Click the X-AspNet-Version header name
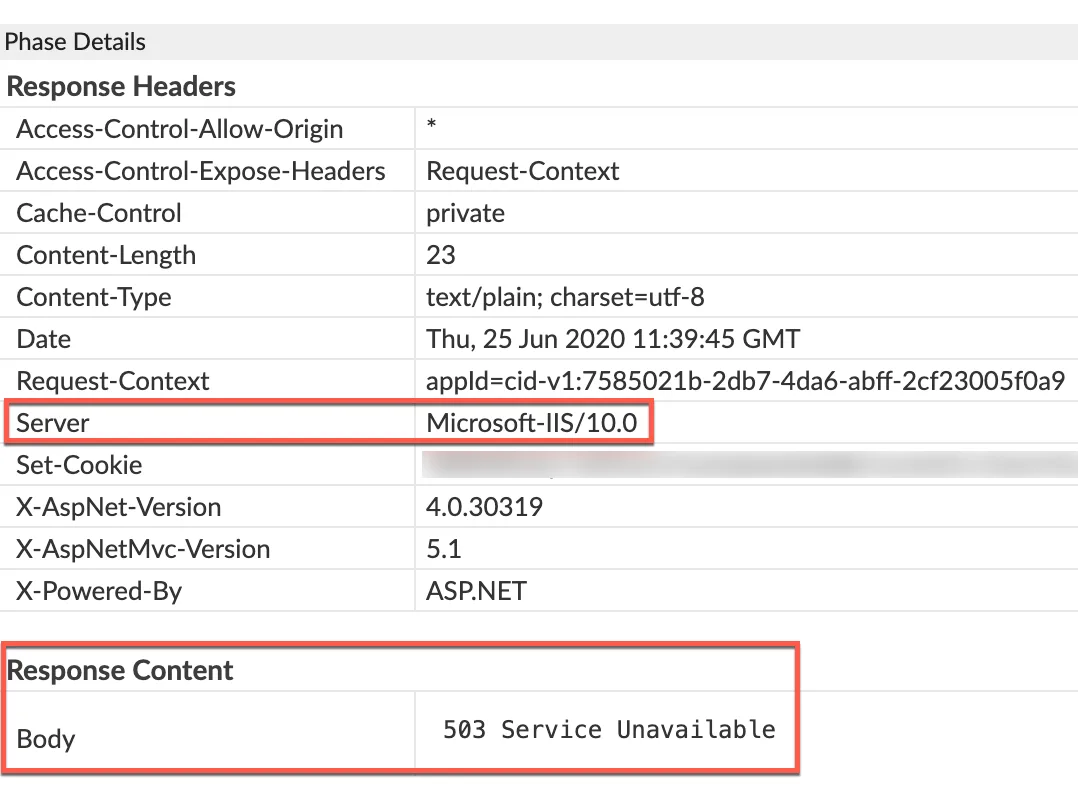The width and height of the screenshot is (1078, 786). pyautogui.click(x=118, y=507)
